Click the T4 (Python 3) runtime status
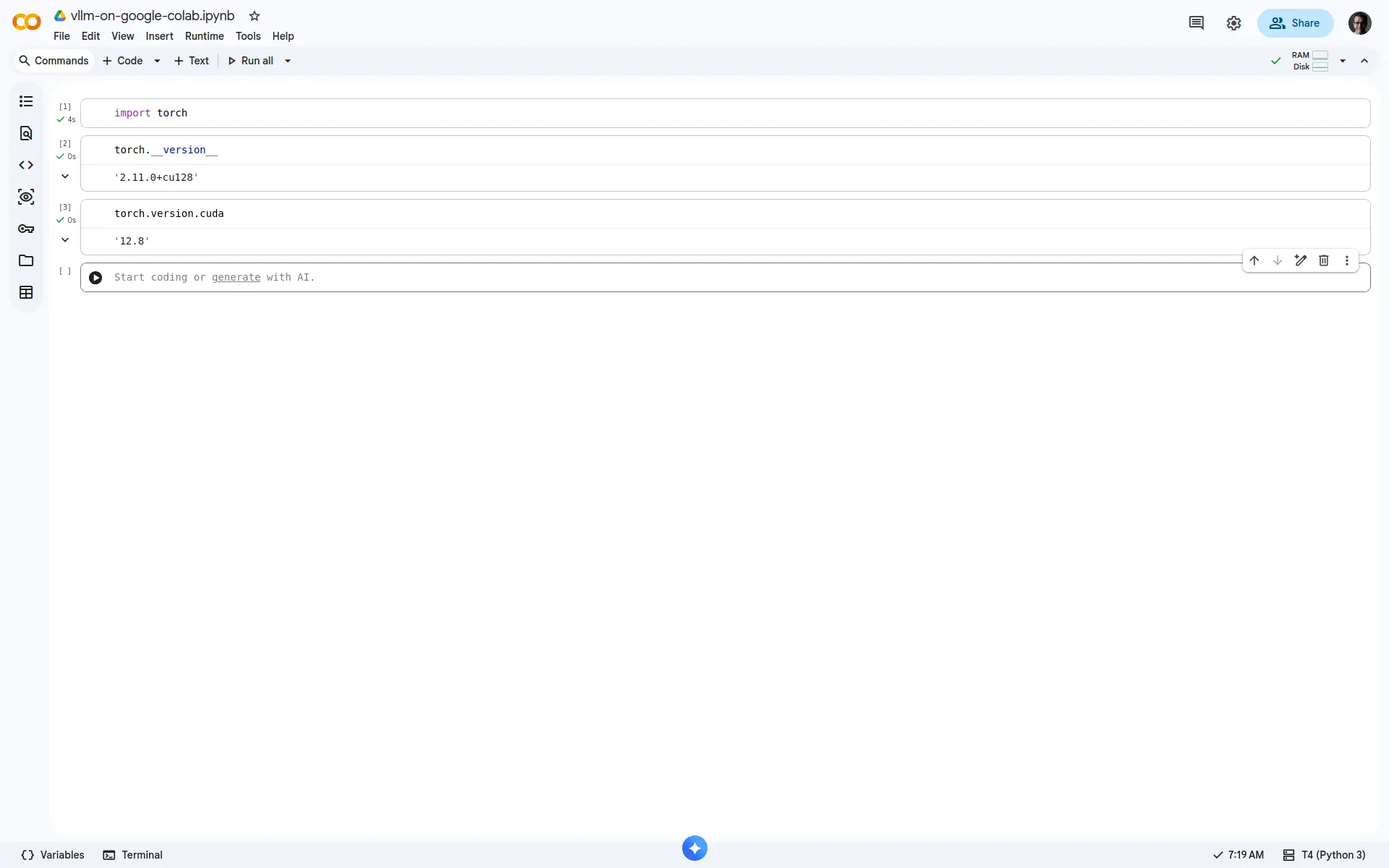The width and height of the screenshot is (1389, 868). coord(1325,855)
